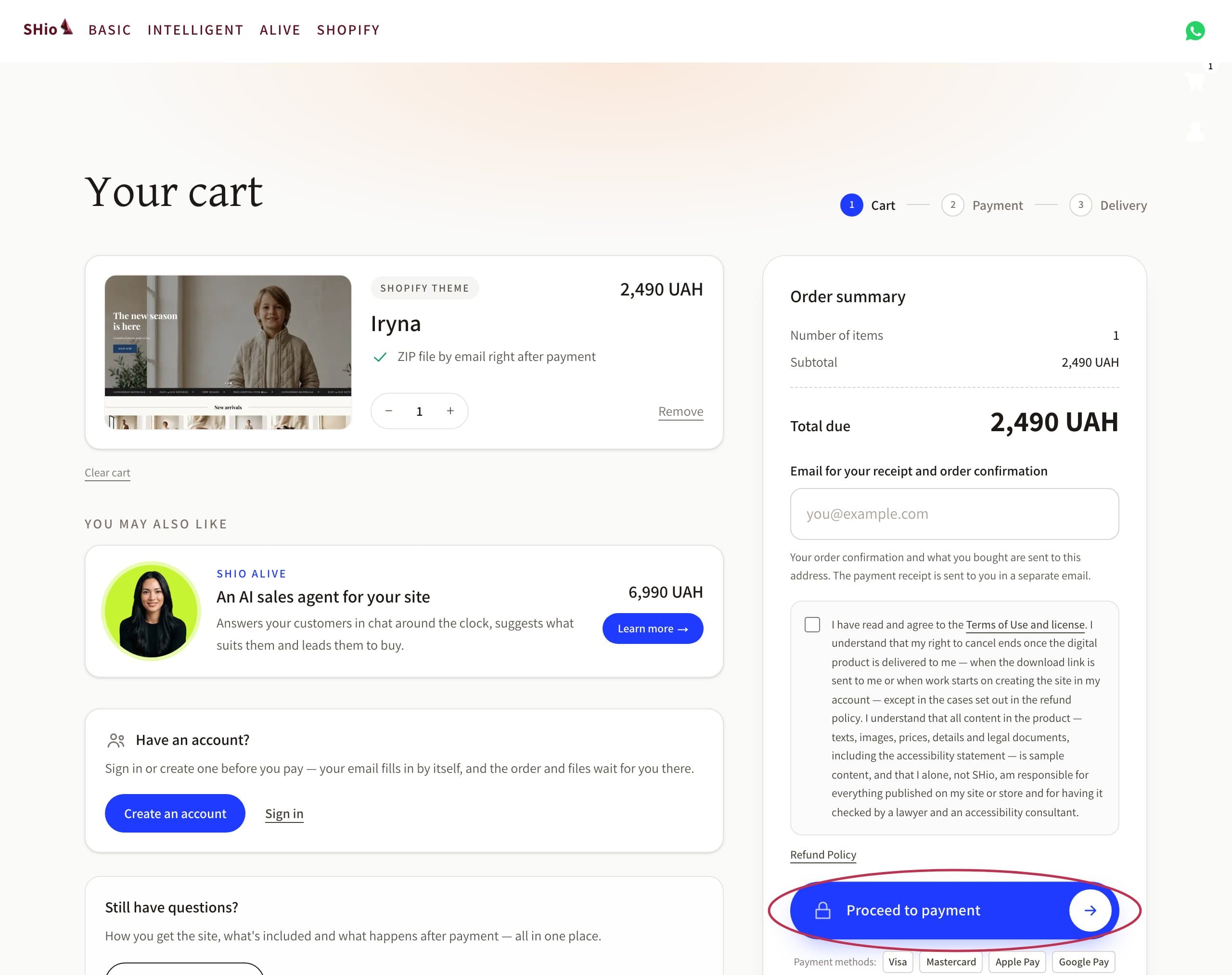Go to SHio logo home
The height and width of the screenshot is (975, 1232).
click(x=48, y=28)
